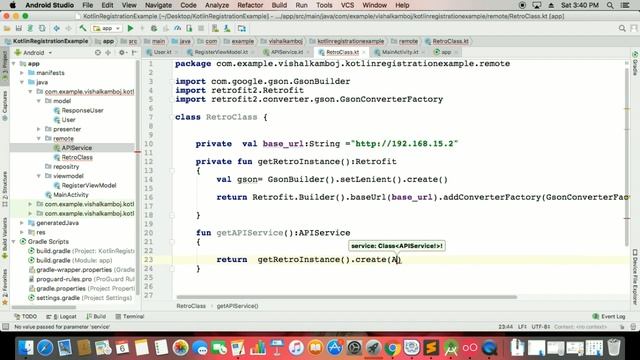Click the Scroll from Source target icon
This screenshot has width=640, height=360.
(x=98, y=53)
